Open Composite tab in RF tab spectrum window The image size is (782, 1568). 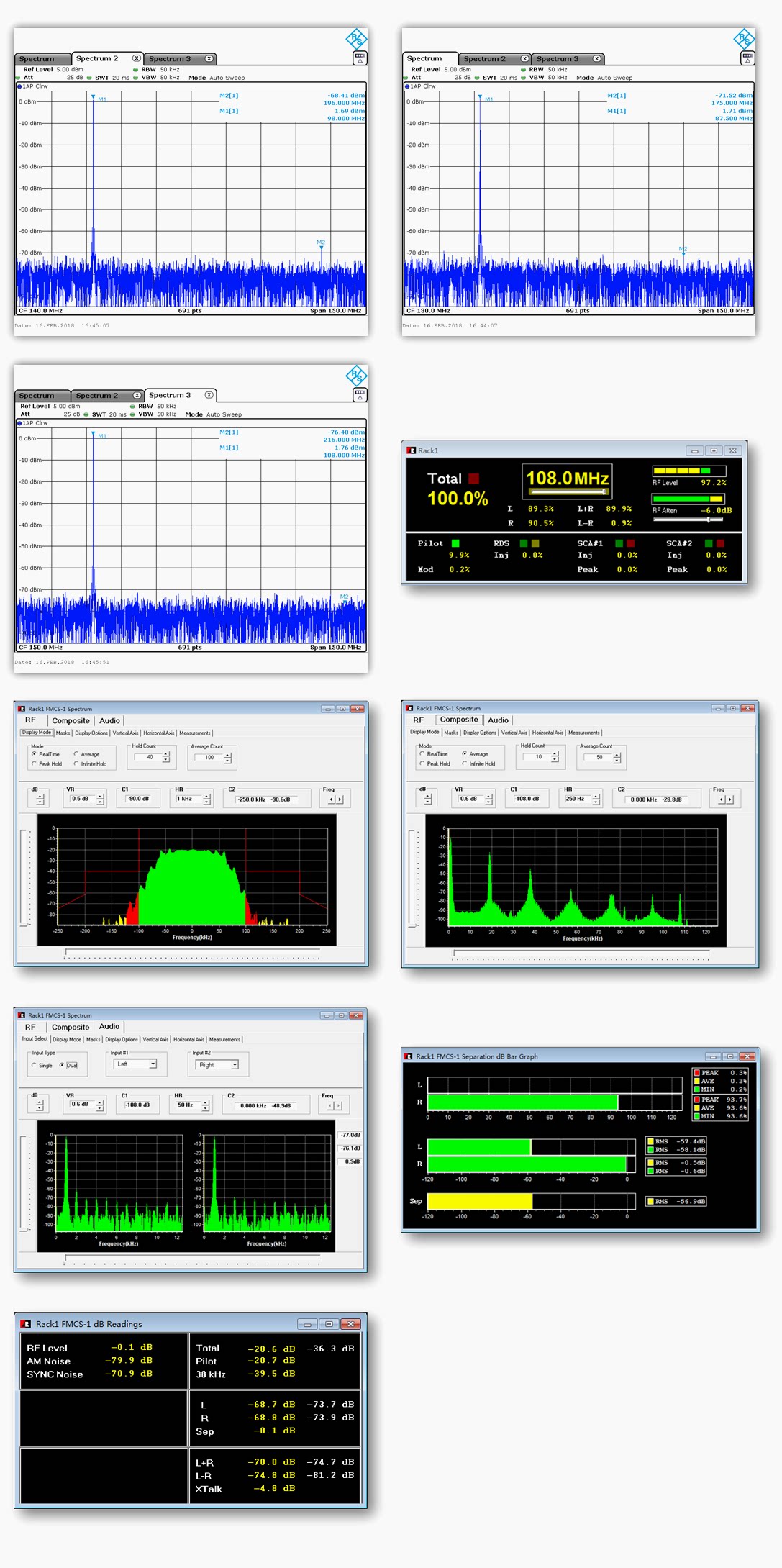click(x=71, y=720)
